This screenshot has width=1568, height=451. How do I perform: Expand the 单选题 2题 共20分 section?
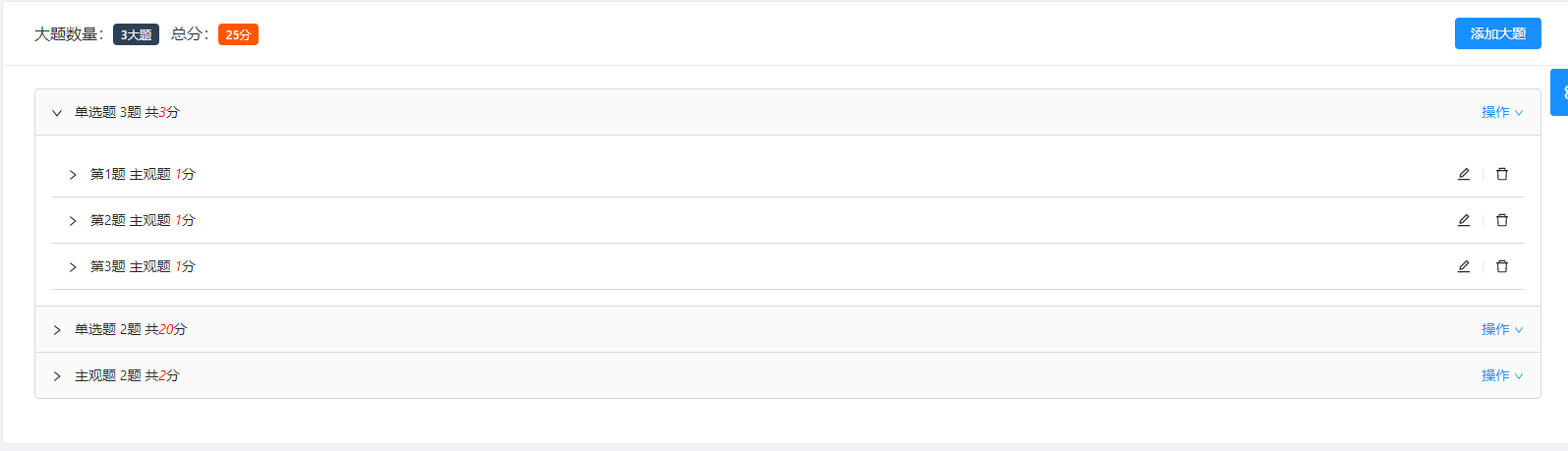pyautogui.click(x=57, y=330)
